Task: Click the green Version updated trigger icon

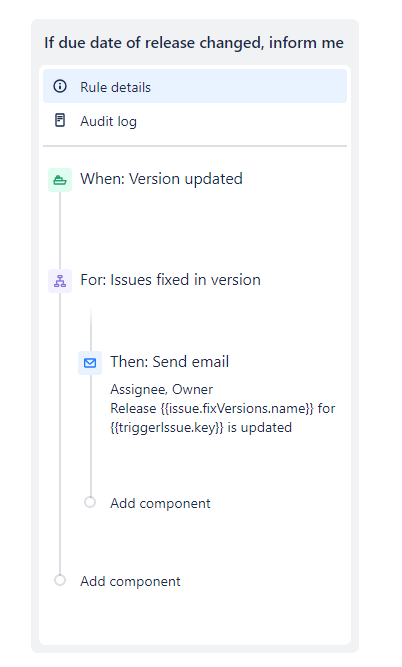Action: (x=60, y=180)
